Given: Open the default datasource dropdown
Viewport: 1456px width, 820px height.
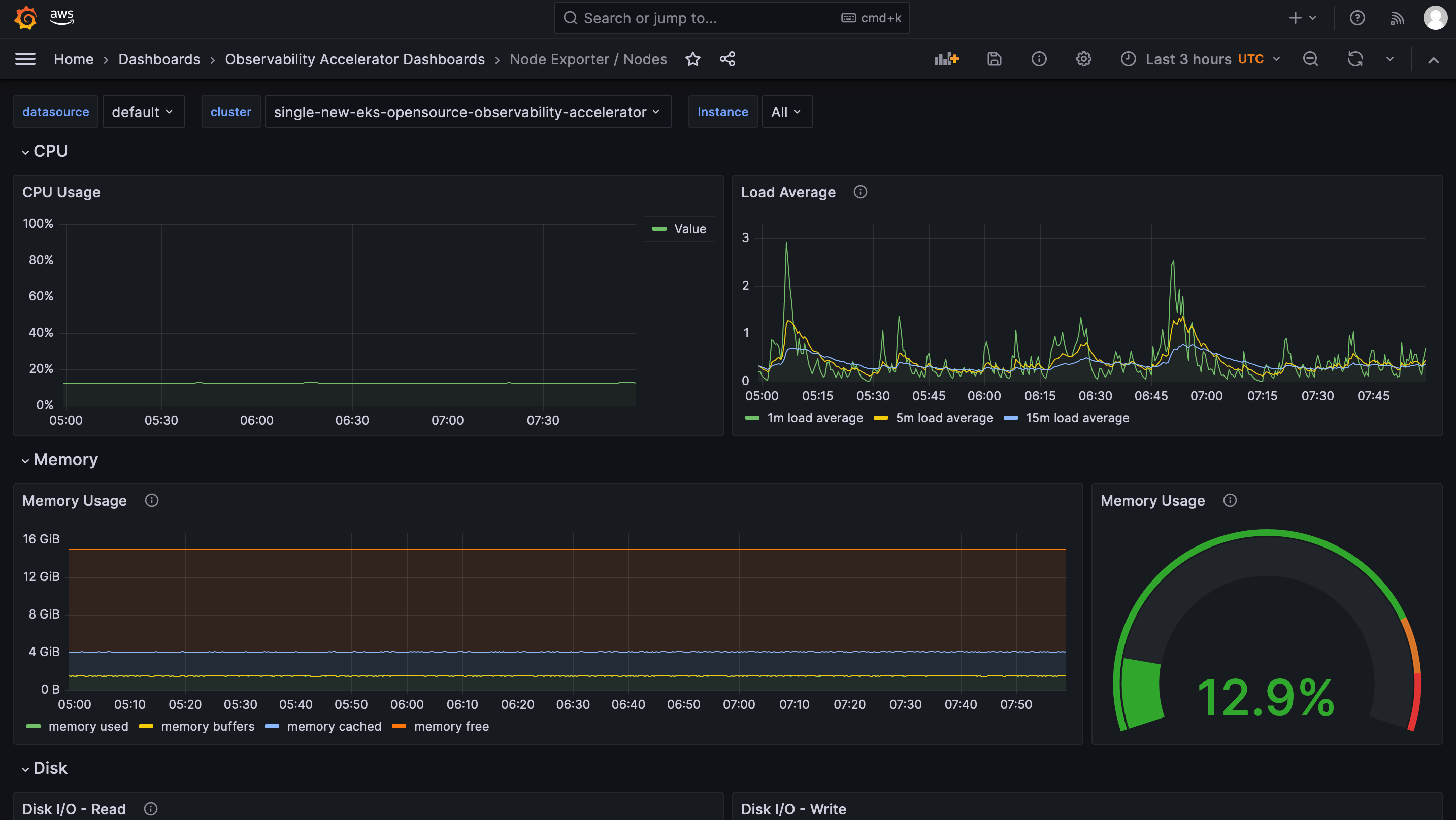Looking at the screenshot, I should [144, 111].
